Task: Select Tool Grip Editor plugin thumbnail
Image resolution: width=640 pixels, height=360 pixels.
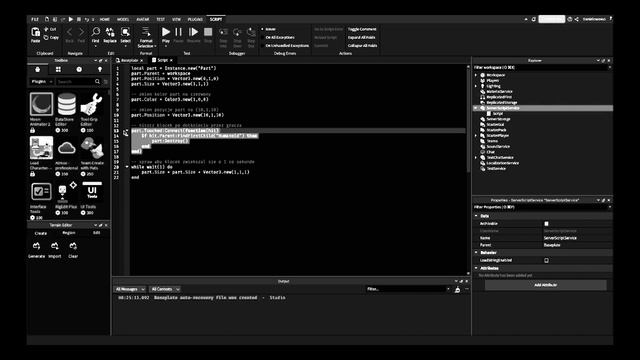Action: coord(91,104)
